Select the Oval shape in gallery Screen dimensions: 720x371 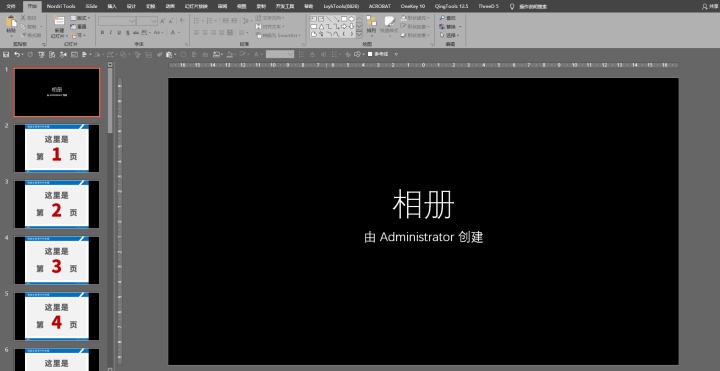click(352, 19)
